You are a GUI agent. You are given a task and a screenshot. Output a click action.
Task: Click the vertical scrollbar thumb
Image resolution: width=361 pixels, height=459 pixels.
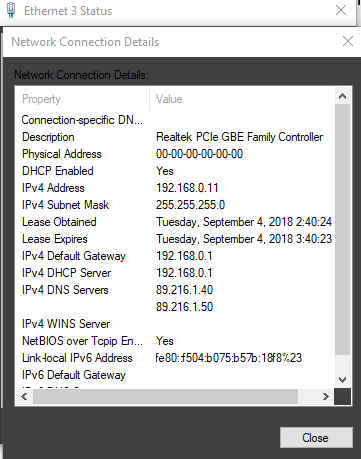(342, 229)
